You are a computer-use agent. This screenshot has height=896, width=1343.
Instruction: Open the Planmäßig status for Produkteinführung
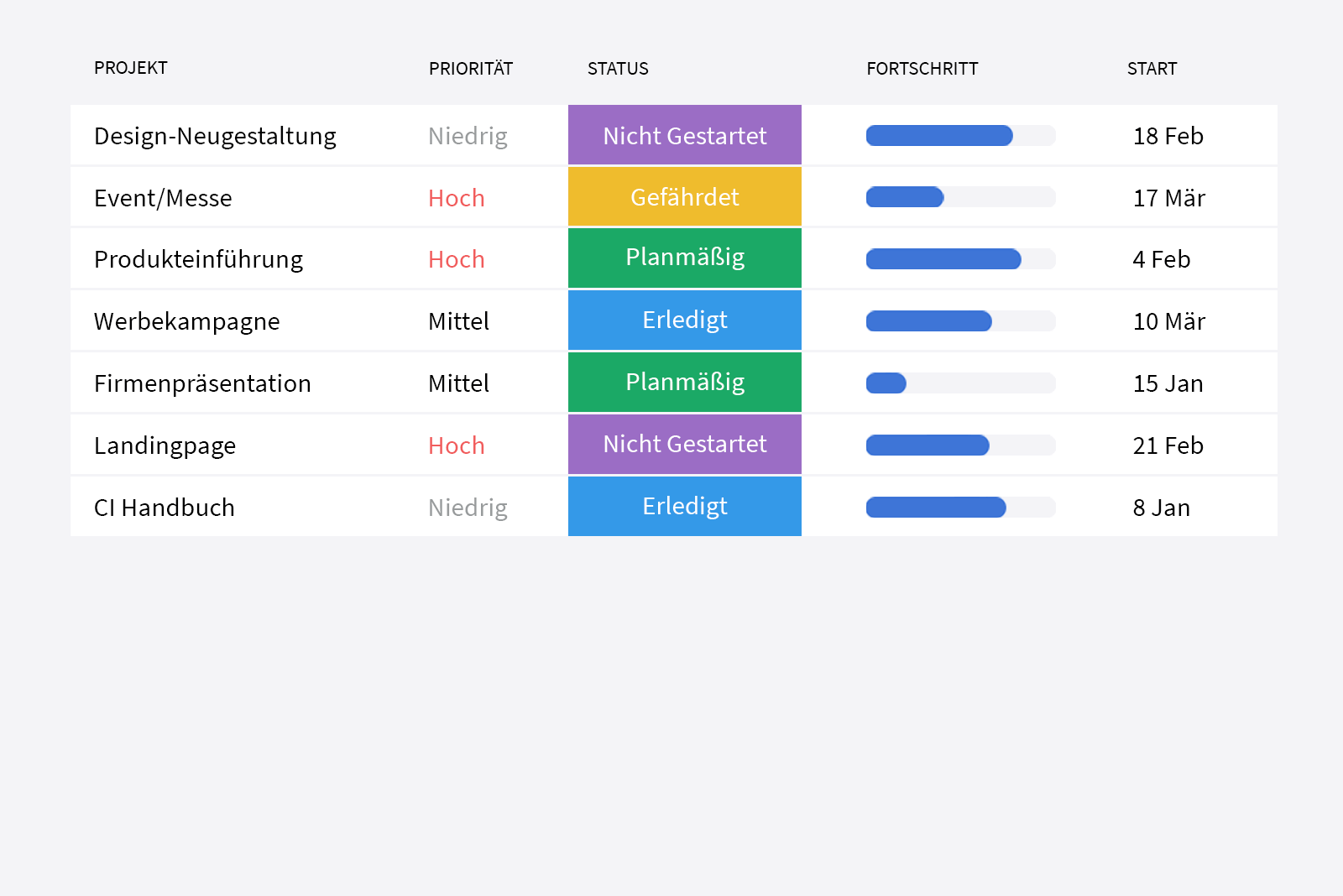coord(684,258)
